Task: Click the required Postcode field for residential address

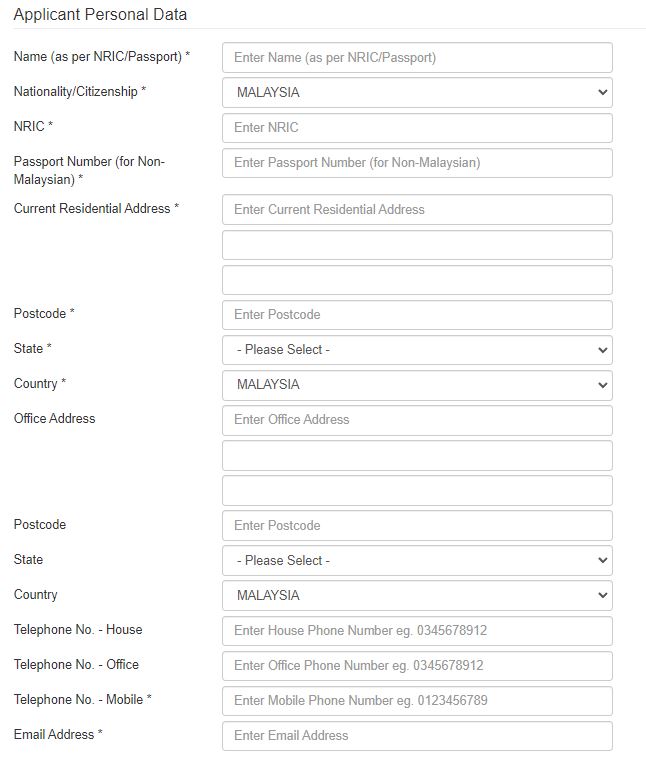Action: pos(416,314)
